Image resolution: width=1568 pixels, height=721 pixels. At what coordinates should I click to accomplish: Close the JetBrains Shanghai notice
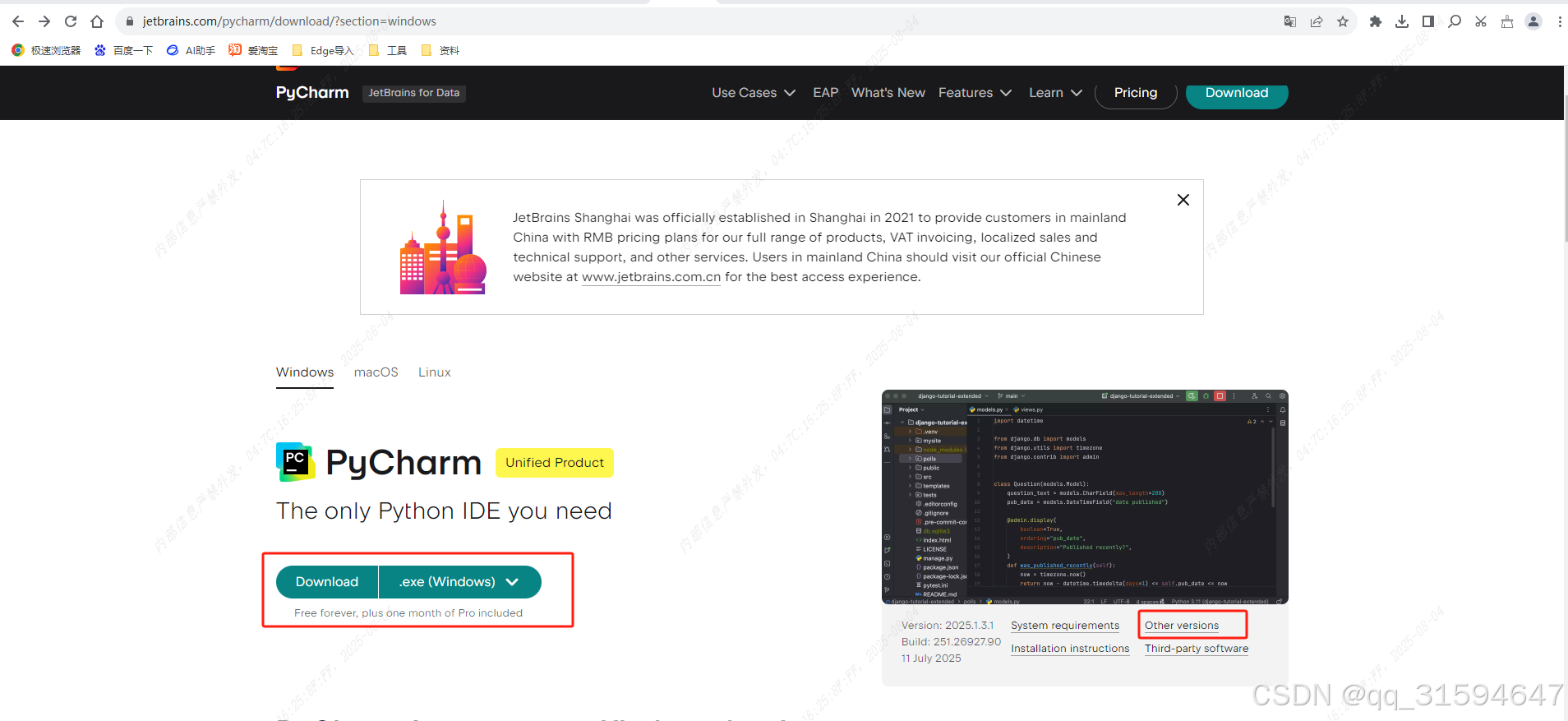pyautogui.click(x=1183, y=200)
